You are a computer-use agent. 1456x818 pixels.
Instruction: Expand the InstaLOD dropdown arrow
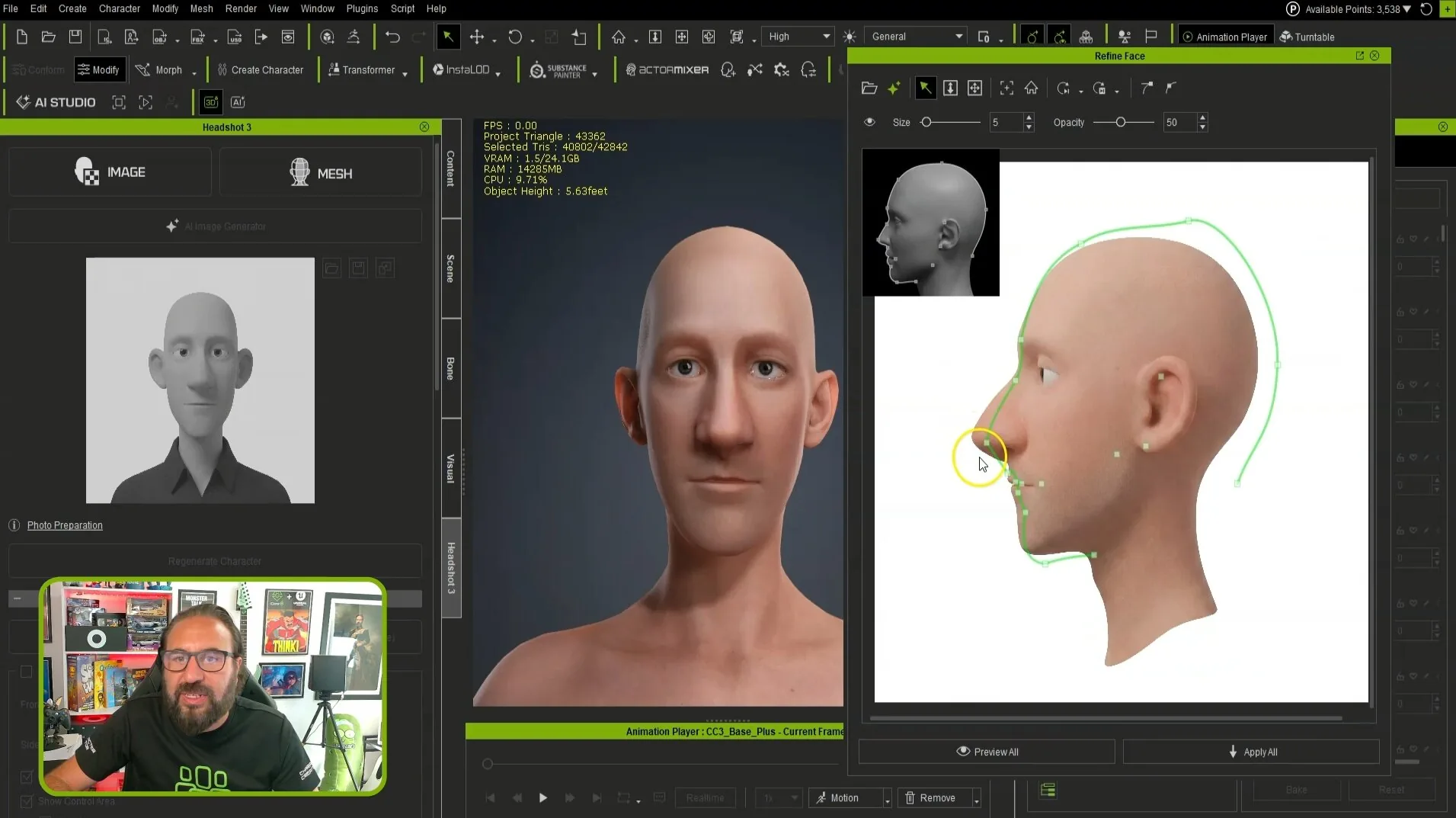(x=498, y=73)
